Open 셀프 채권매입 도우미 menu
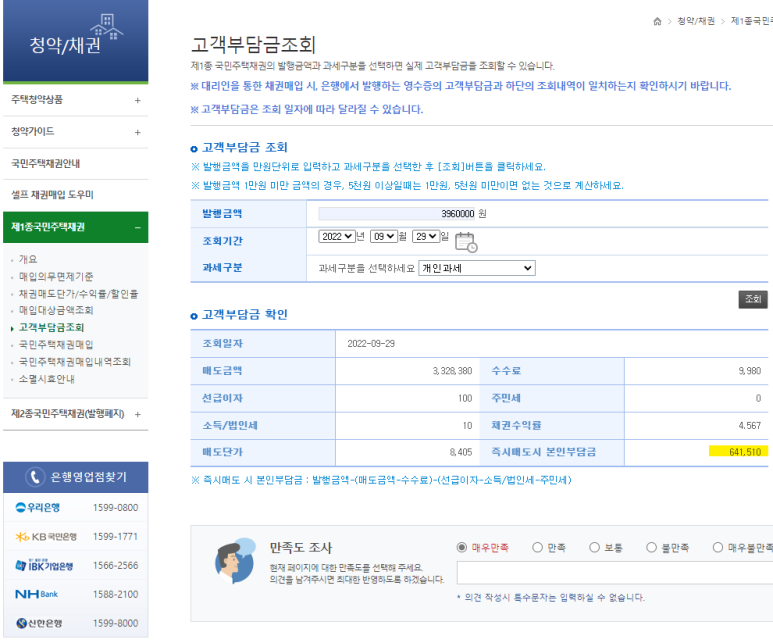Viewport: 773px width, 643px height. (x=75, y=195)
